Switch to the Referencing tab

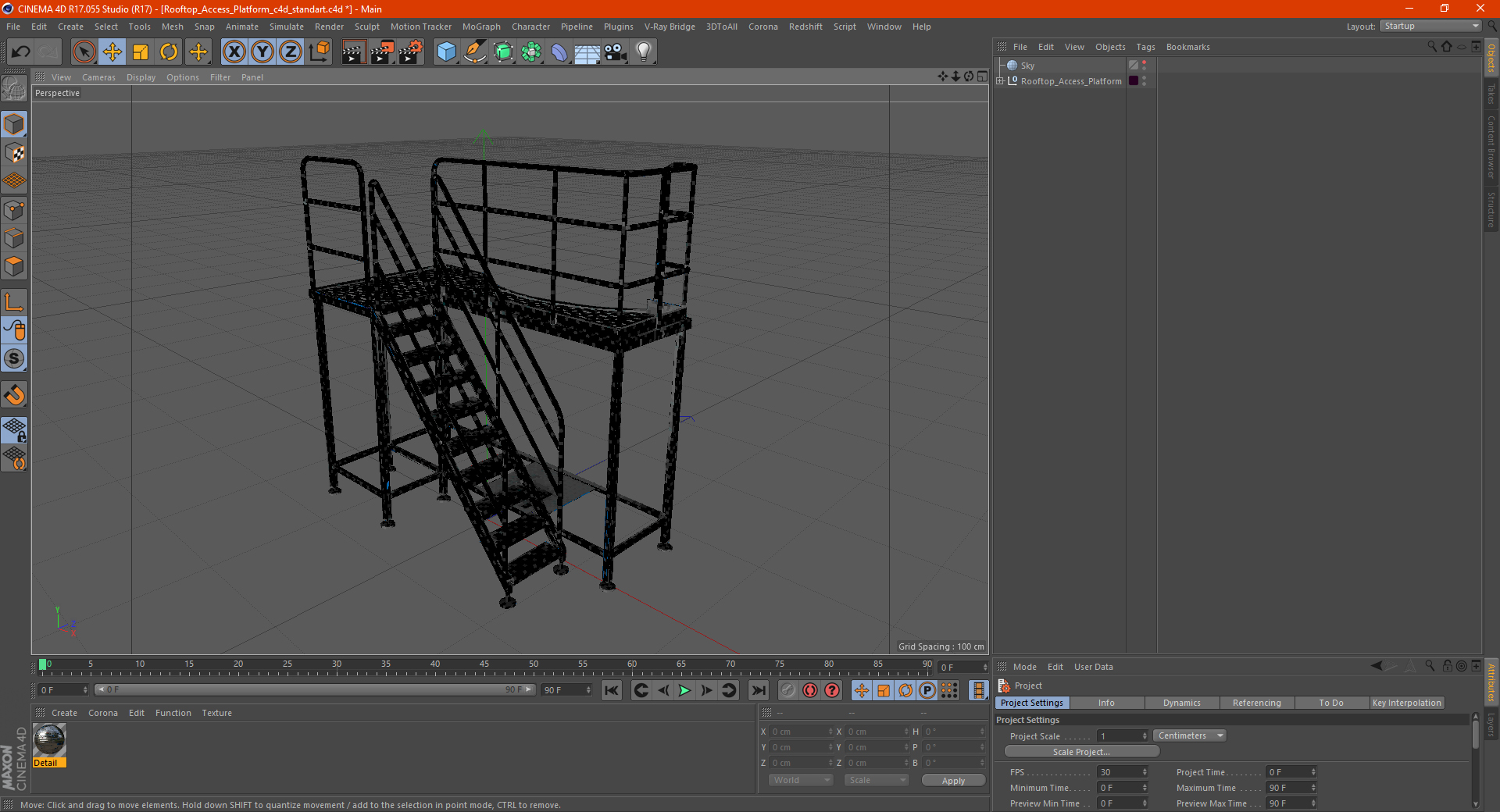[1256, 703]
